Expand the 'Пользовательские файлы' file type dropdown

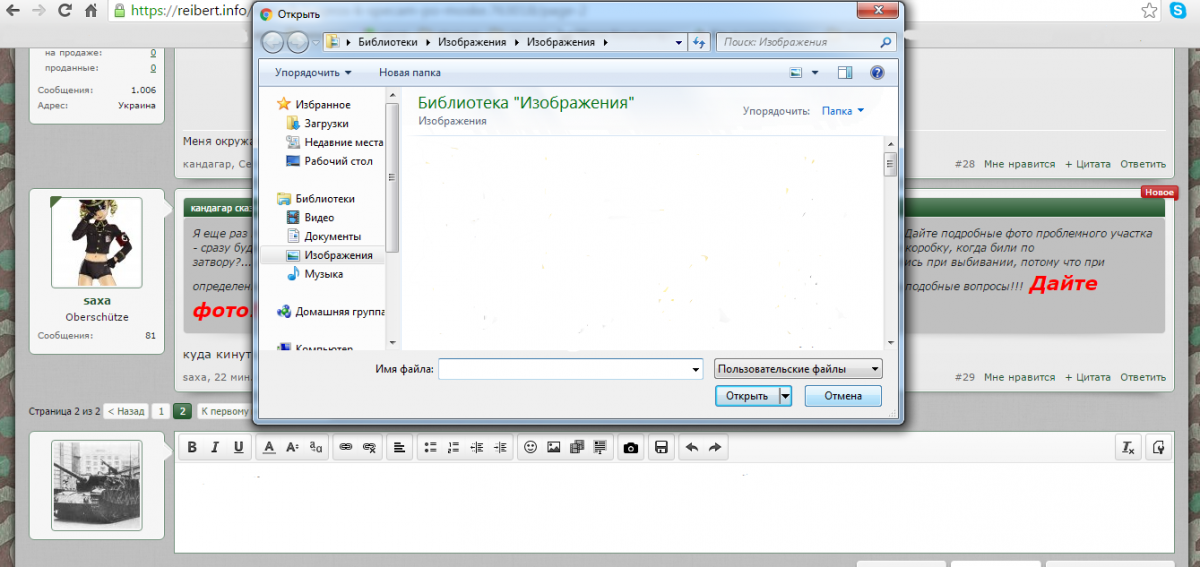tap(798, 369)
